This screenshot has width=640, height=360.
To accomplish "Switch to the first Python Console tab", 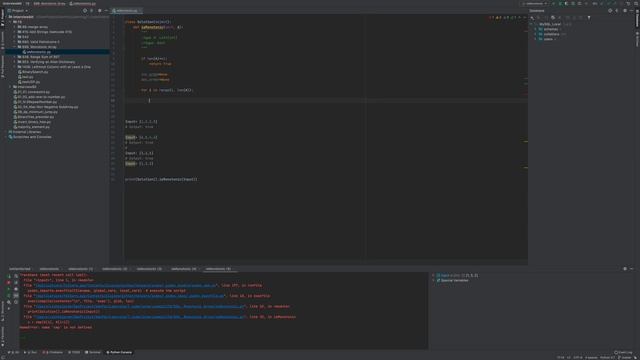I will click(20, 269).
